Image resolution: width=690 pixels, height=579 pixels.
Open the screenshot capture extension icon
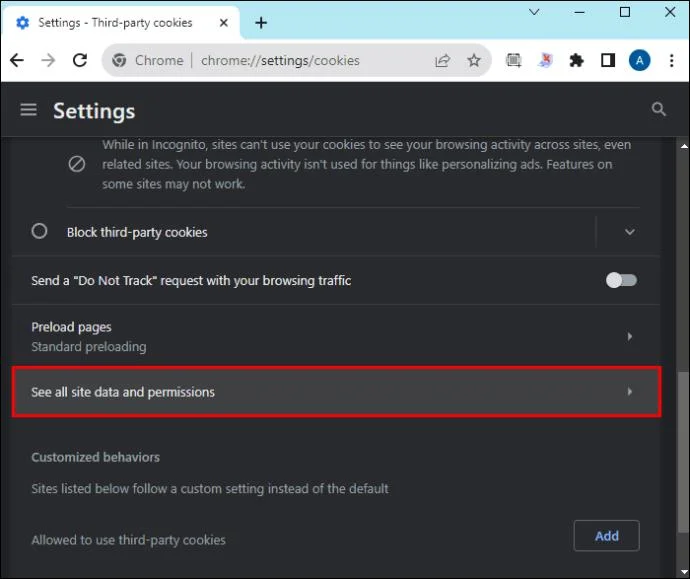(x=514, y=60)
